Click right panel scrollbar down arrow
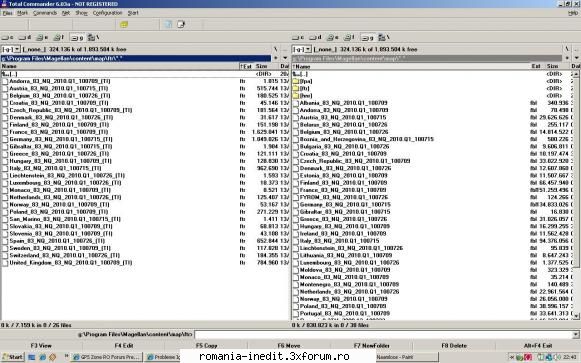This screenshot has height=363, width=581. click(576, 316)
